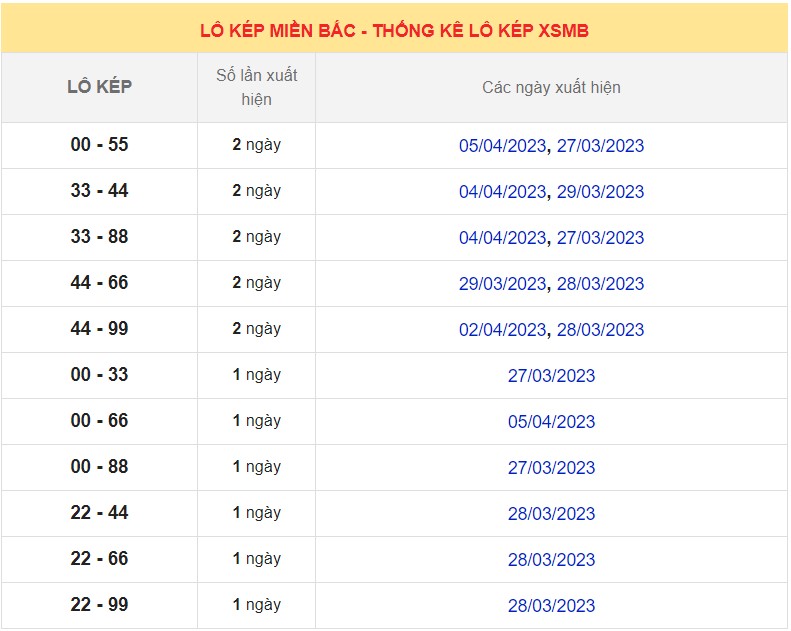791x631 pixels.
Task: Select 04/04/2023 in the 33 - 88 row
Action: 502,238
